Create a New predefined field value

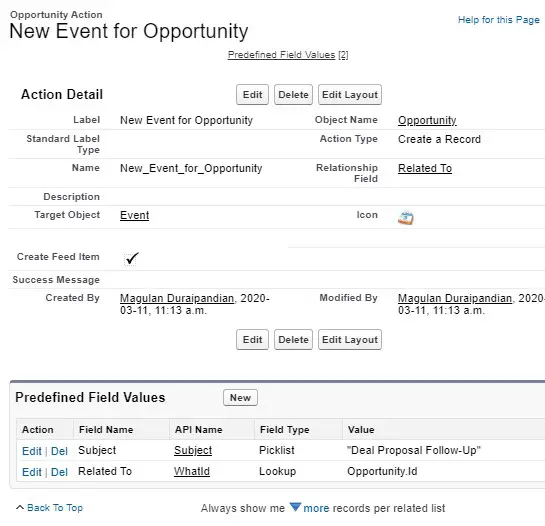click(240, 397)
